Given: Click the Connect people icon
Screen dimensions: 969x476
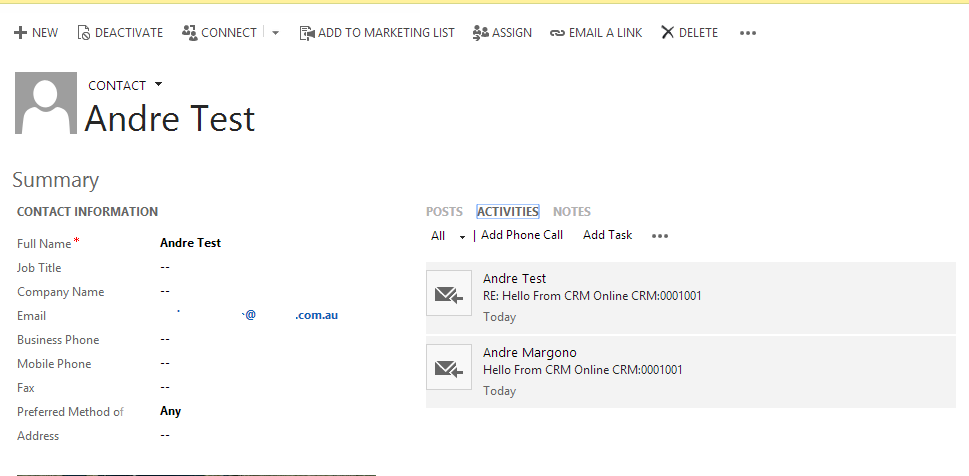Looking at the screenshot, I should click(x=189, y=33).
